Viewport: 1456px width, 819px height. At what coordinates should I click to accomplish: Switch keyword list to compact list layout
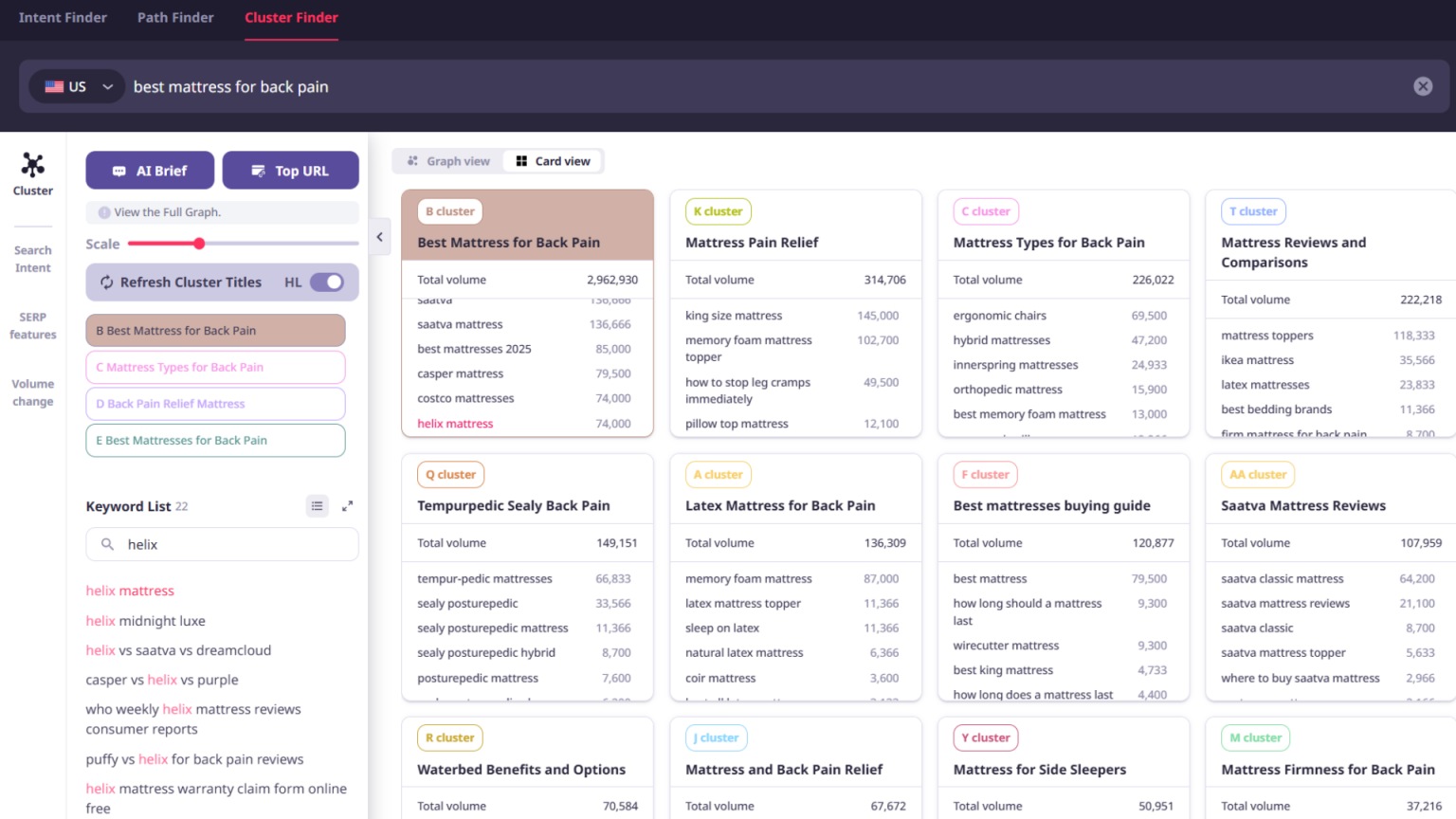coord(317,505)
